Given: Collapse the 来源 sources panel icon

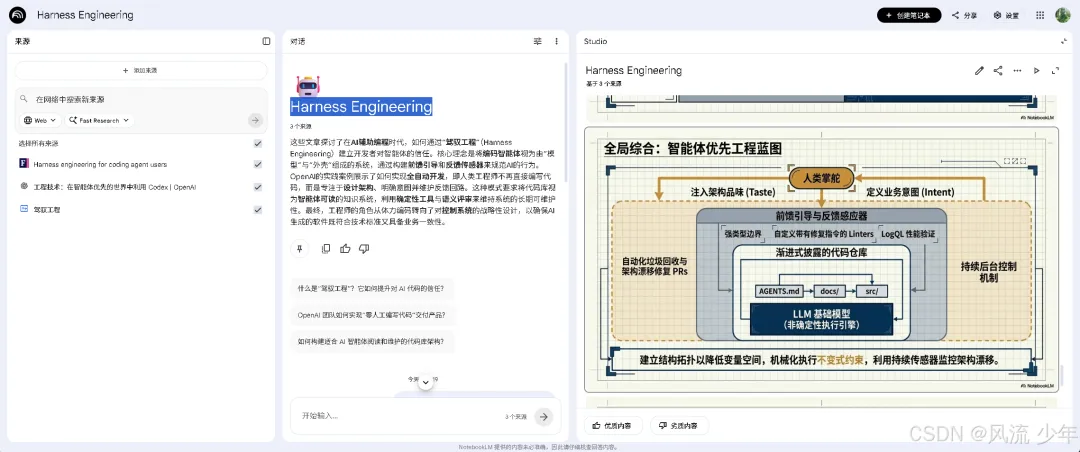Looking at the screenshot, I should tap(267, 41).
